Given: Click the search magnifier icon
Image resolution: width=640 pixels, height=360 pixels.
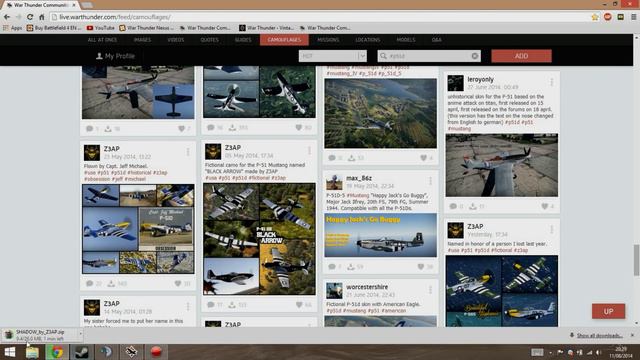Looking at the screenshot, I should tap(383, 56).
